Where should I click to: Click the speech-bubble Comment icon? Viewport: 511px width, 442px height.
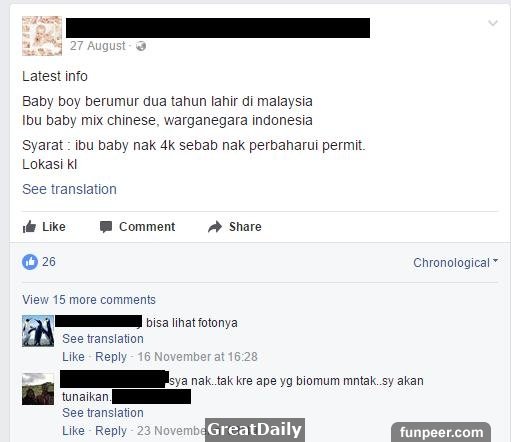click(x=106, y=227)
